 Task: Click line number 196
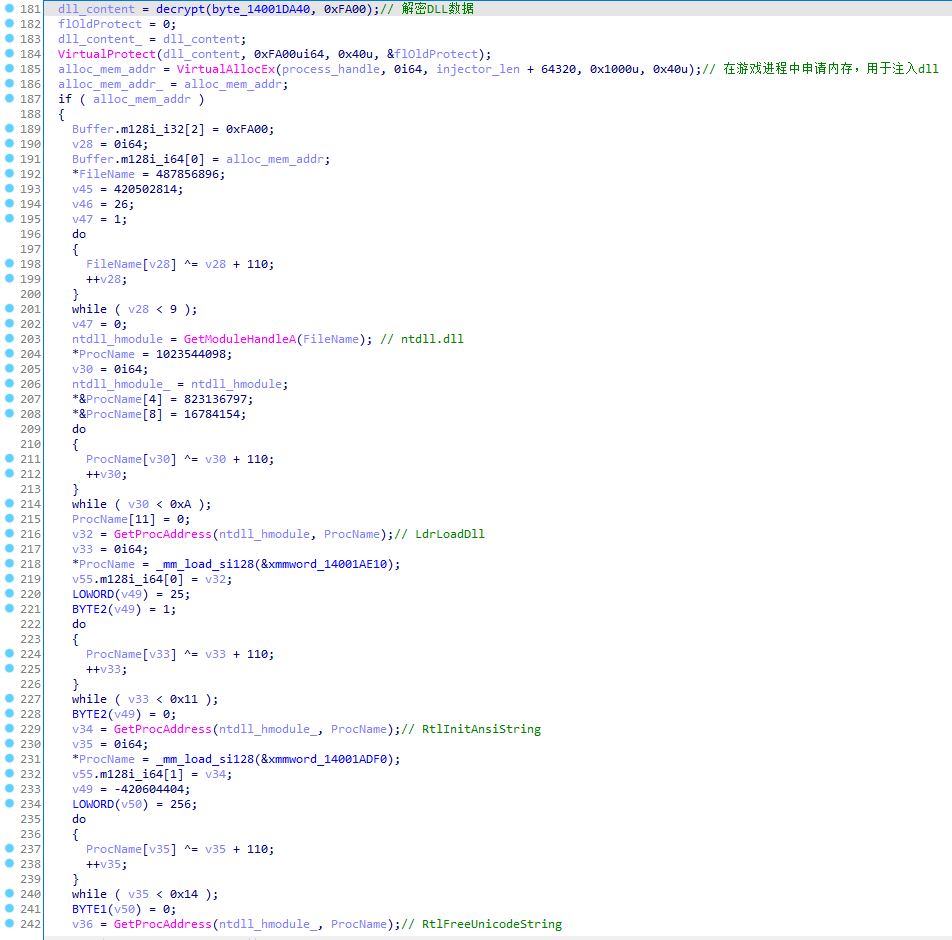click(30, 234)
